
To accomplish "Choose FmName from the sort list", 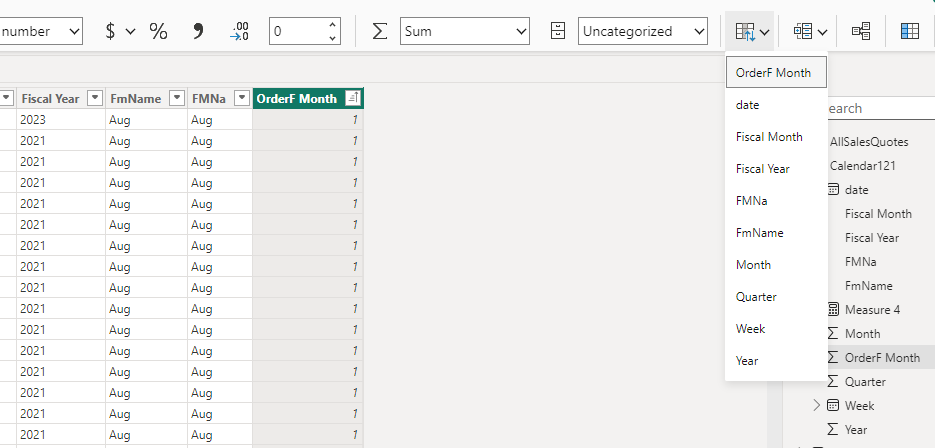I will point(759,233).
